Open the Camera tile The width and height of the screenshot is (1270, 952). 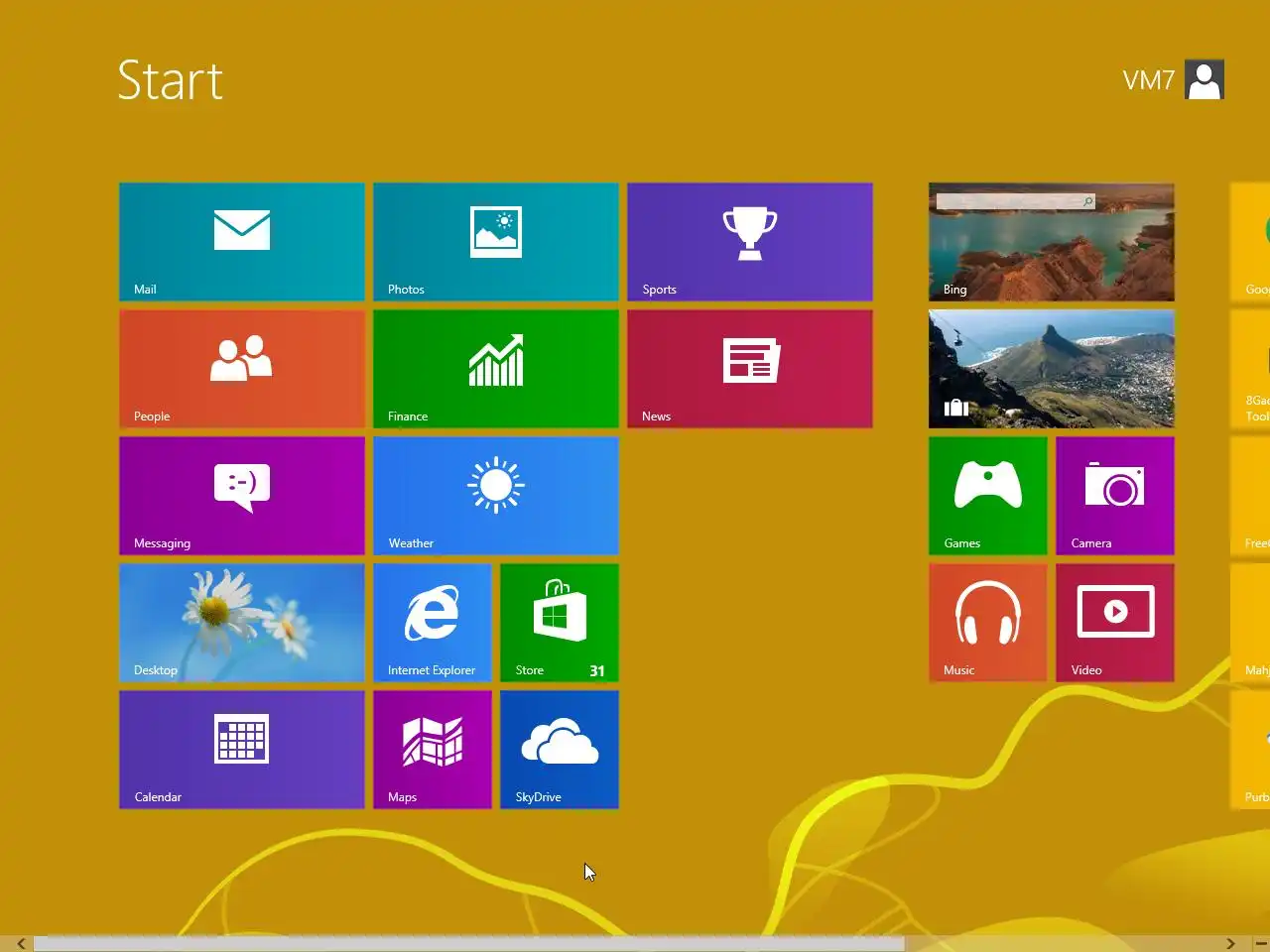pos(1115,496)
